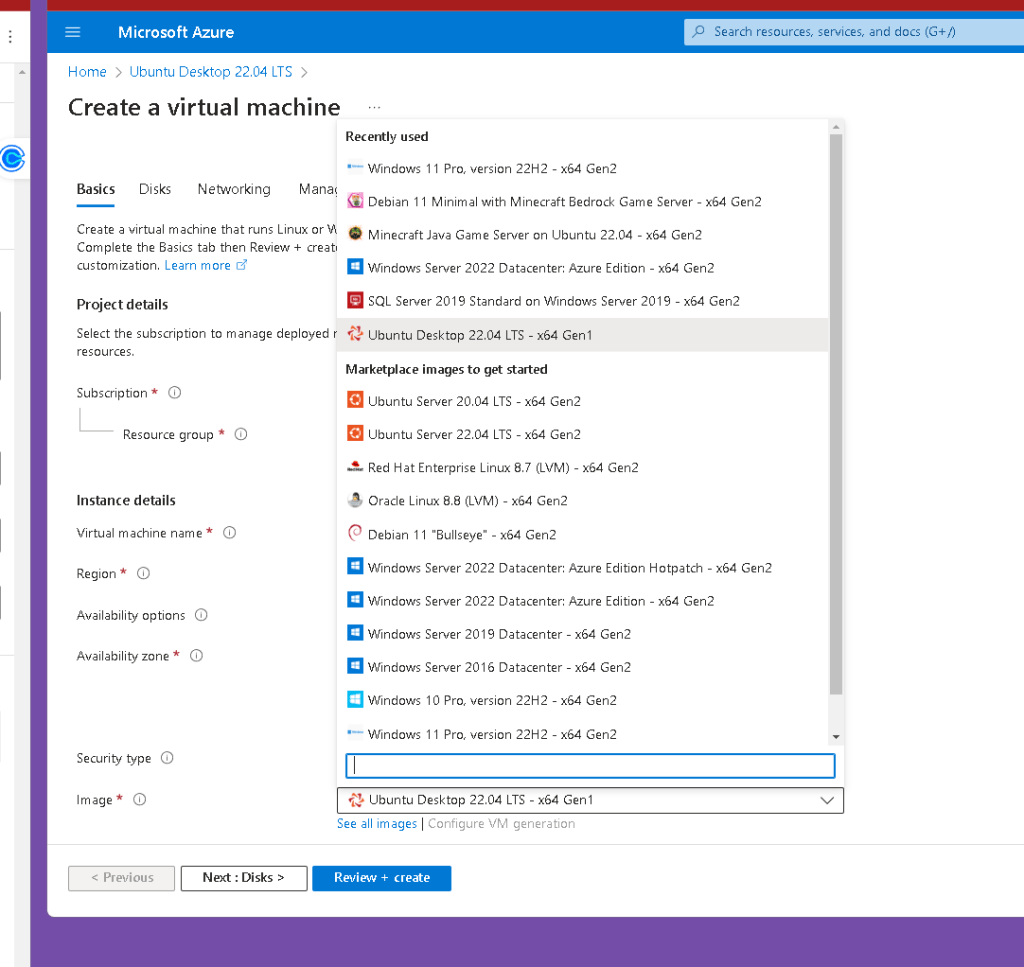This screenshot has height=967, width=1024.
Task: Select recently used Windows Server 2022 Azure Edition
Action: pyautogui.click(x=582, y=268)
